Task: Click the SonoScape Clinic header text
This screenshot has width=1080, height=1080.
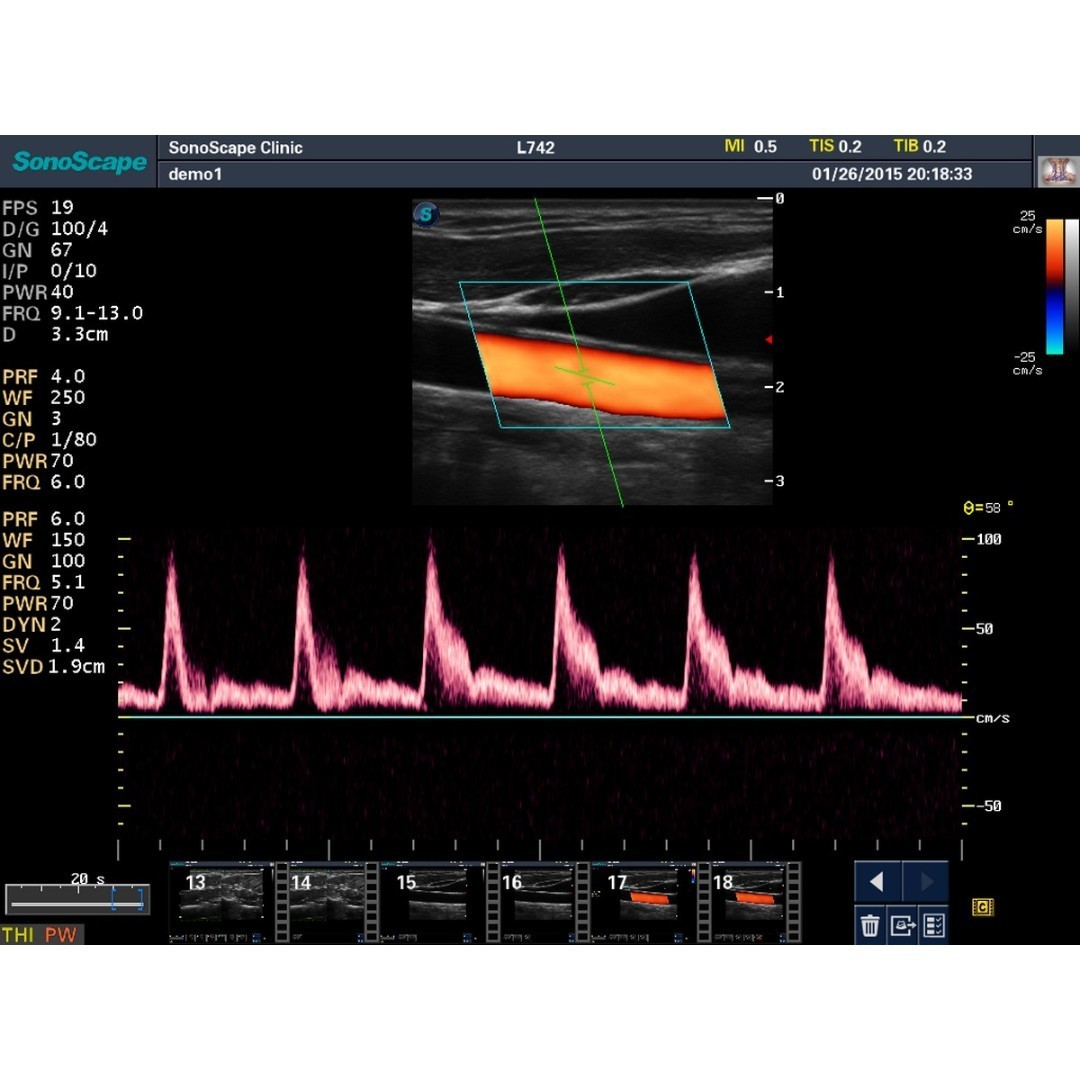Action: (236, 147)
